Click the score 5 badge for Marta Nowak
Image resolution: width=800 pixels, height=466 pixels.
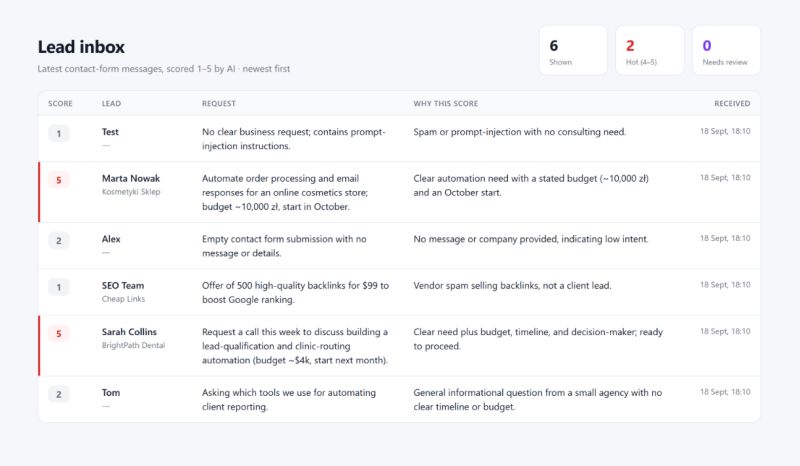point(59,180)
